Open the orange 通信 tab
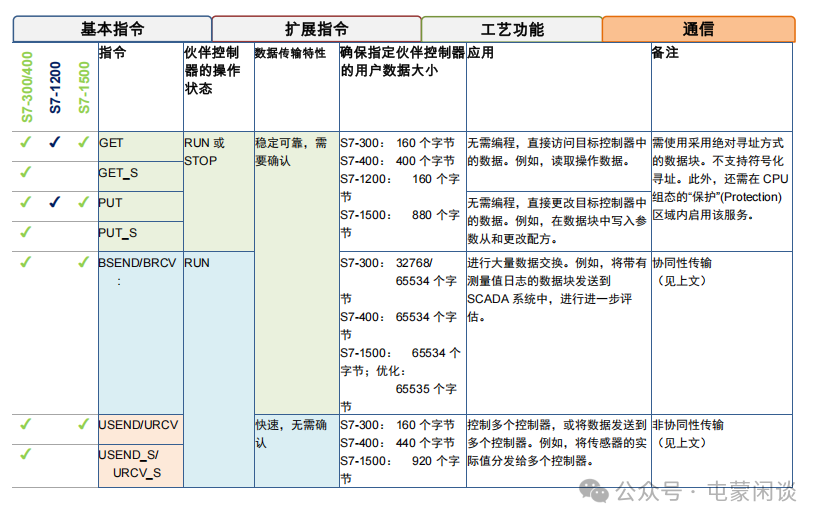The image size is (823, 524). [699, 29]
